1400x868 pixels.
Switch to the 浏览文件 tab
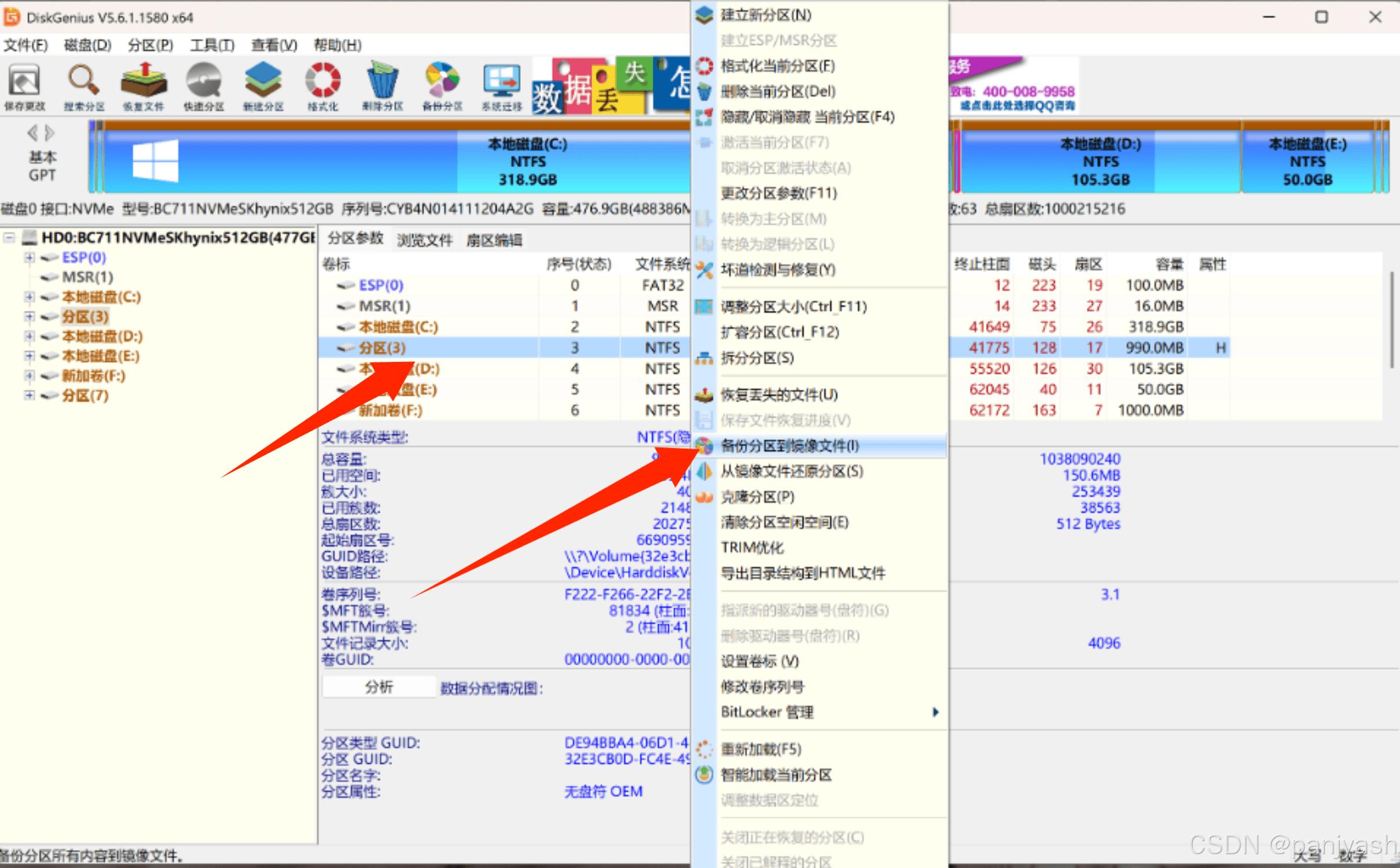[x=424, y=240]
